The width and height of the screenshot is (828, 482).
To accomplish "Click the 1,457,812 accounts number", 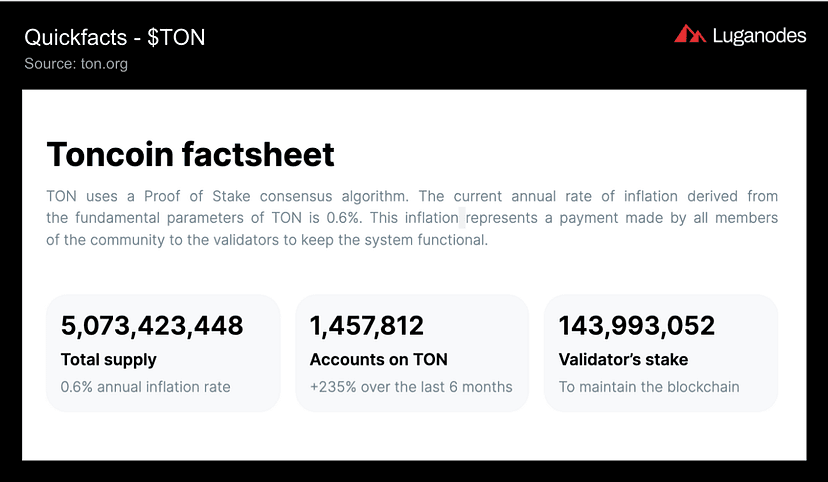I will [366, 325].
